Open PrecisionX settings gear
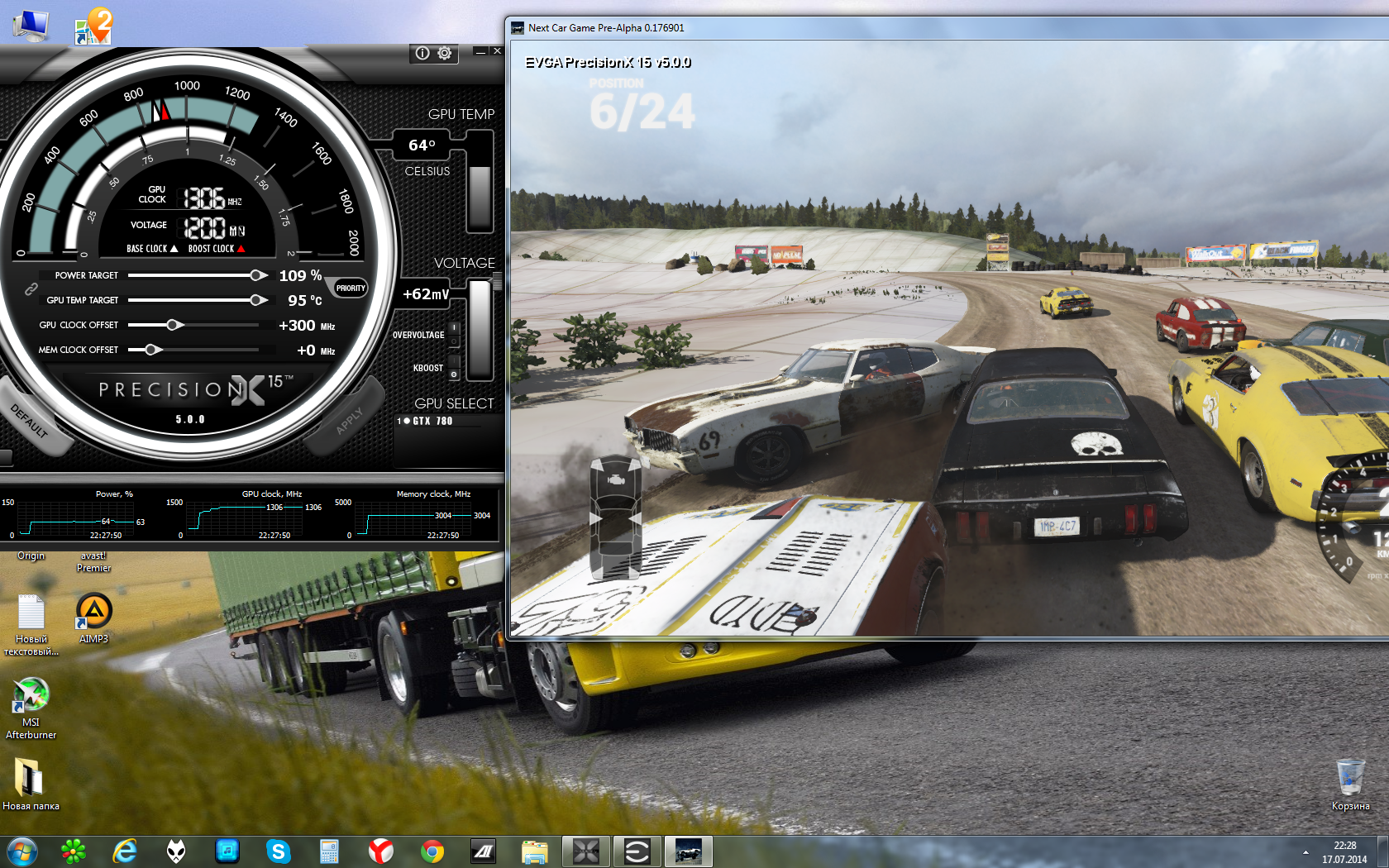The height and width of the screenshot is (868, 1389). point(445,53)
